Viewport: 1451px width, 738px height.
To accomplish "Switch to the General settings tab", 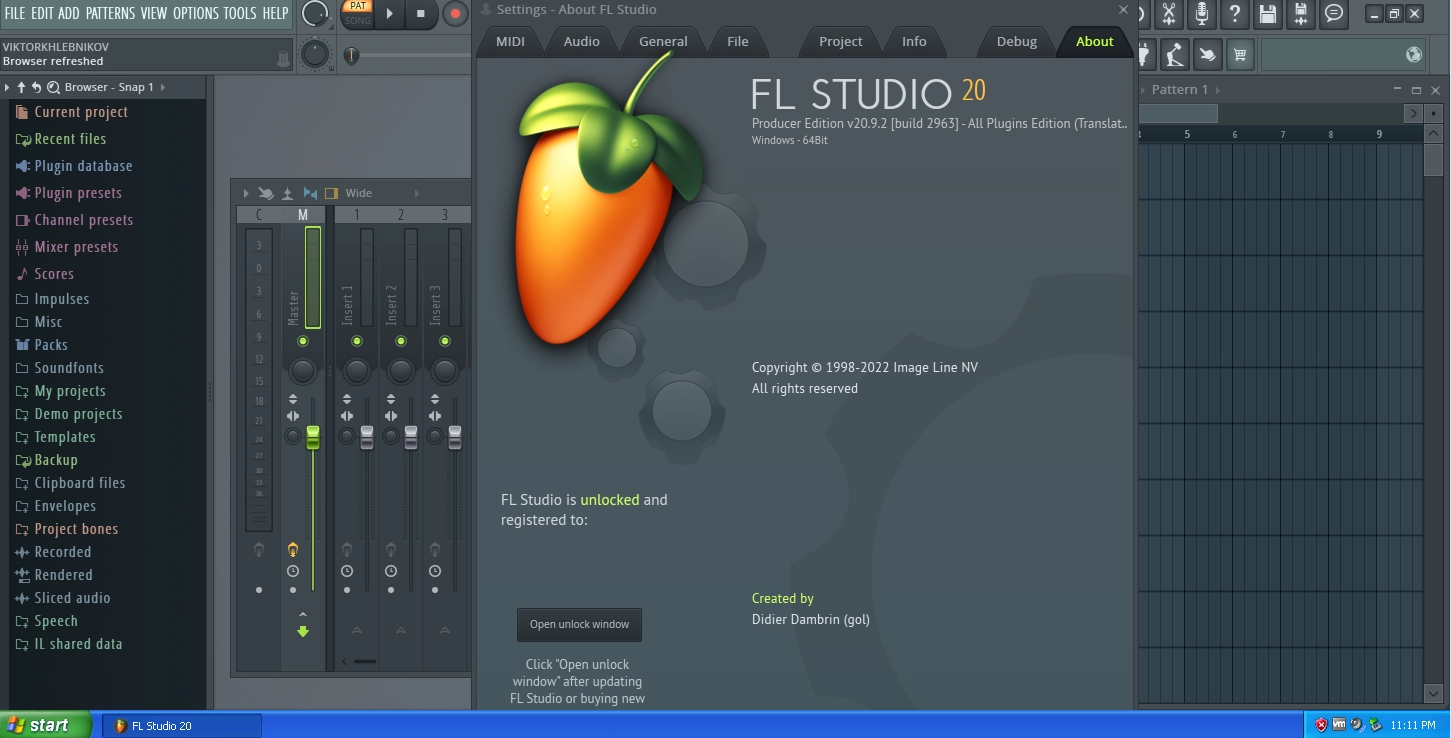I will 663,41.
